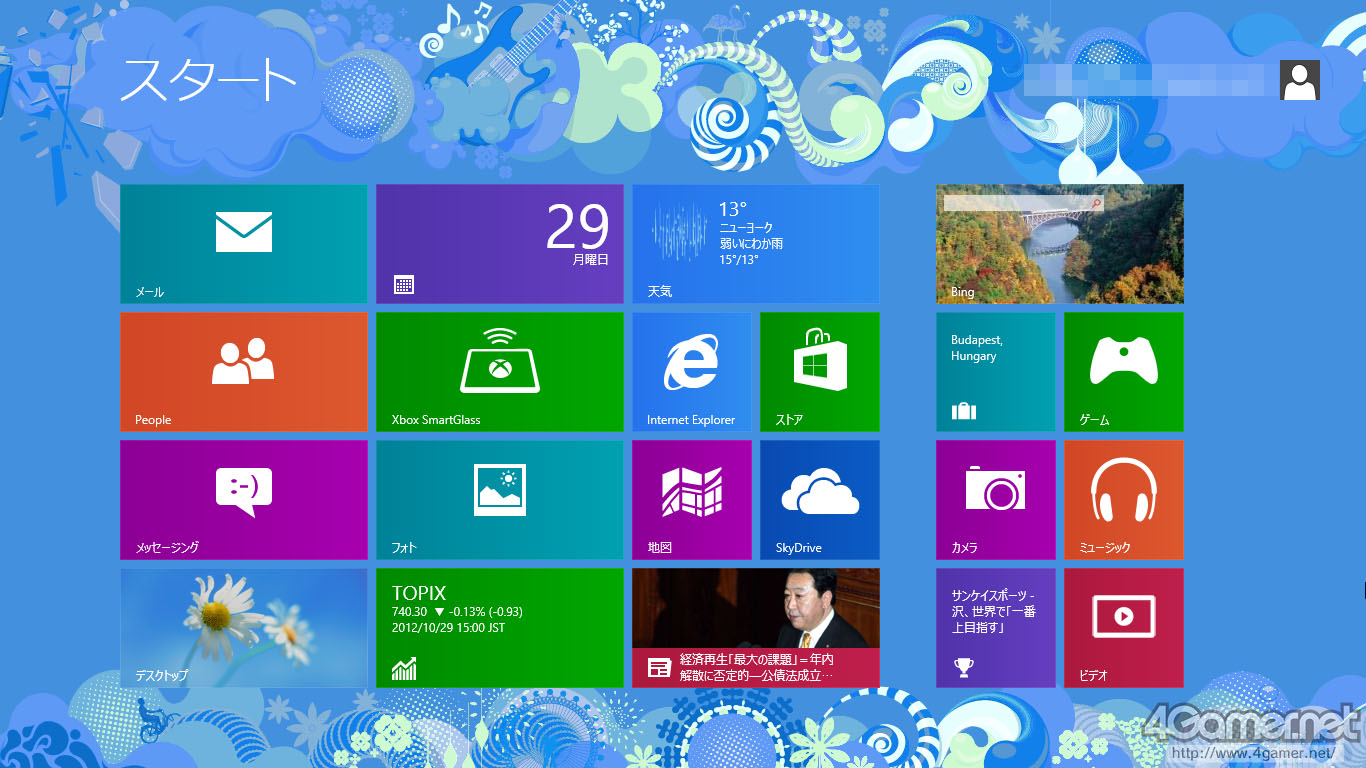Image resolution: width=1366 pixels, height=768 pixels.
Task: Open the news tile with 経済再生 headline
Action: [x=756, y=628]
